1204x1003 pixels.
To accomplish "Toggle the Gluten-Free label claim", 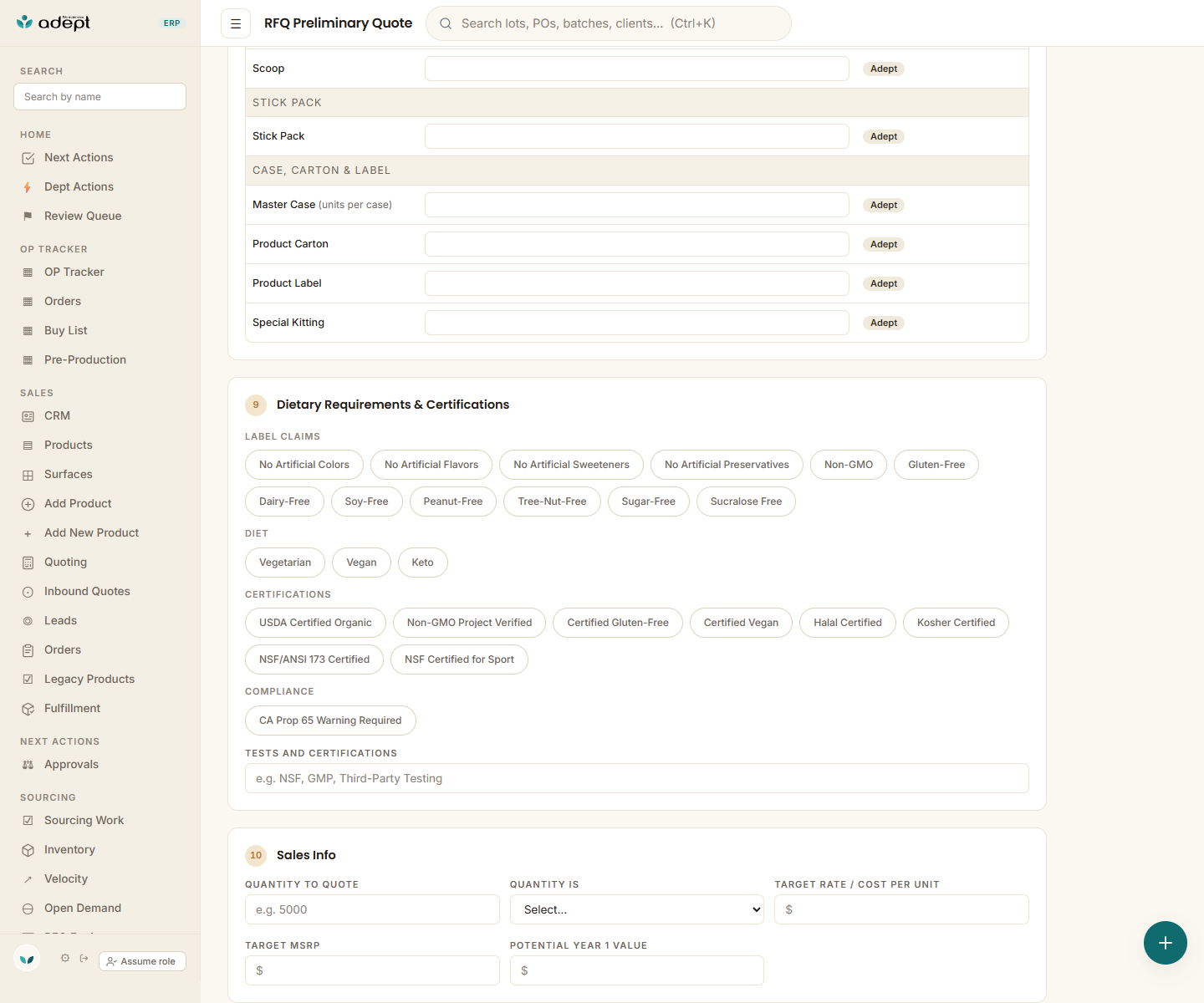I will pyautogui.click(x=936, y=465).
